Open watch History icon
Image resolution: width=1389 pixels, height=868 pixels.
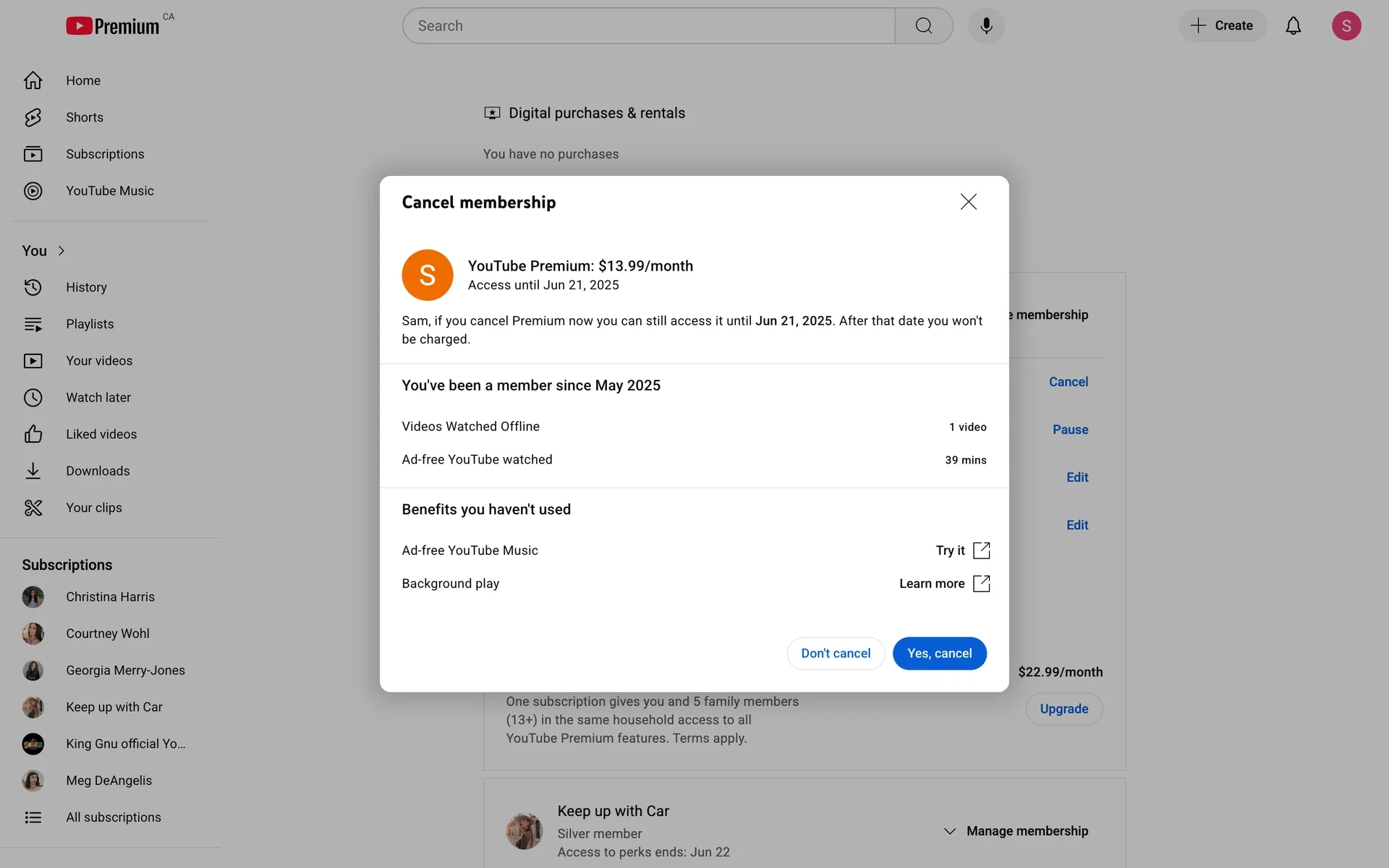(x=33, y=287)
